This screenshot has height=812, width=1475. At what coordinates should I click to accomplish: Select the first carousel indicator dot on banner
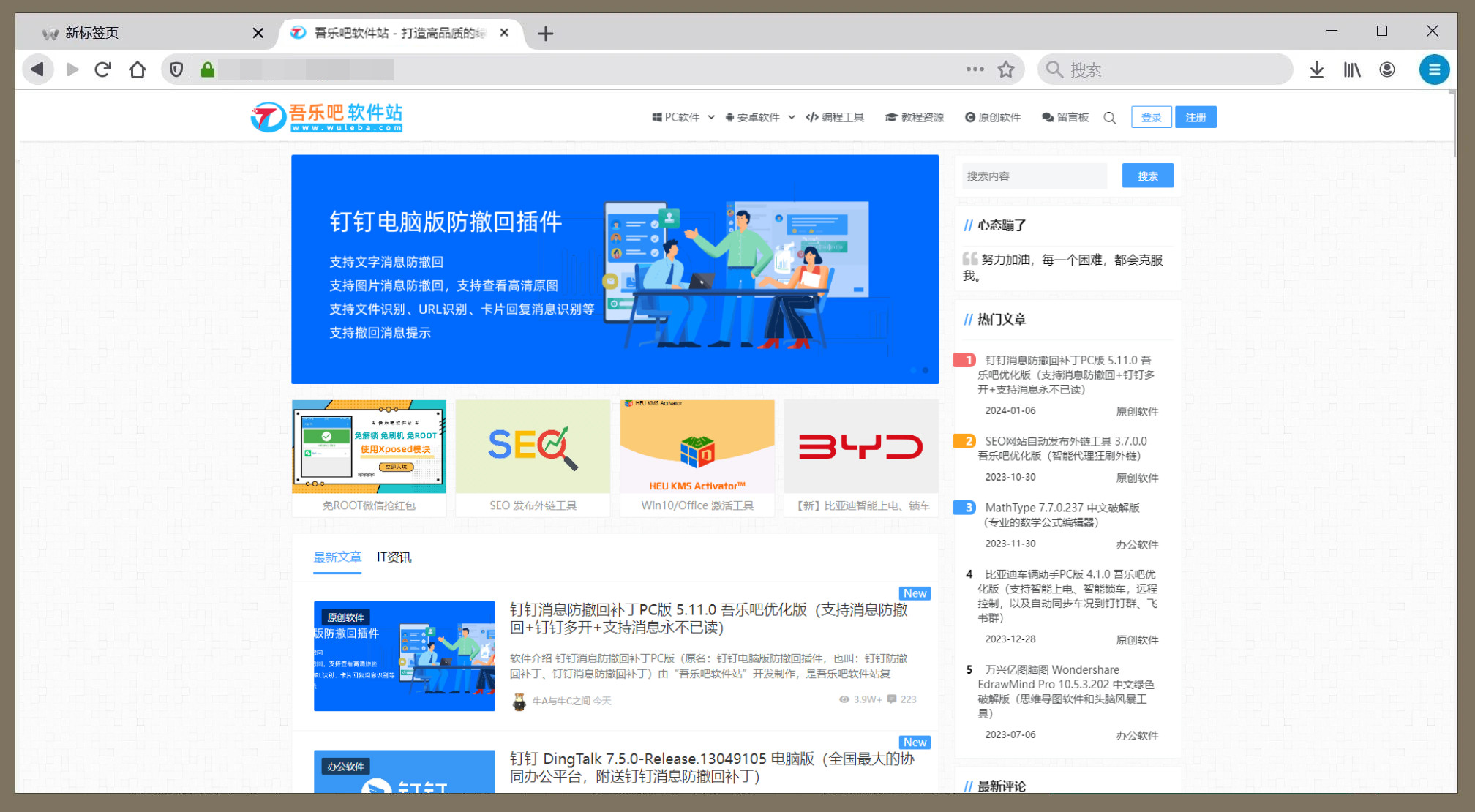coord(914,370)
